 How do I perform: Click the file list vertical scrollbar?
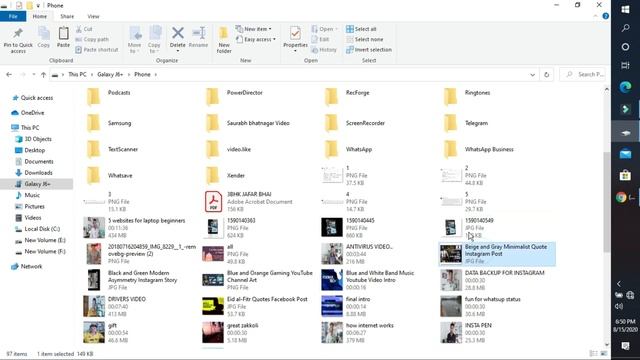(x=607, y=202)
